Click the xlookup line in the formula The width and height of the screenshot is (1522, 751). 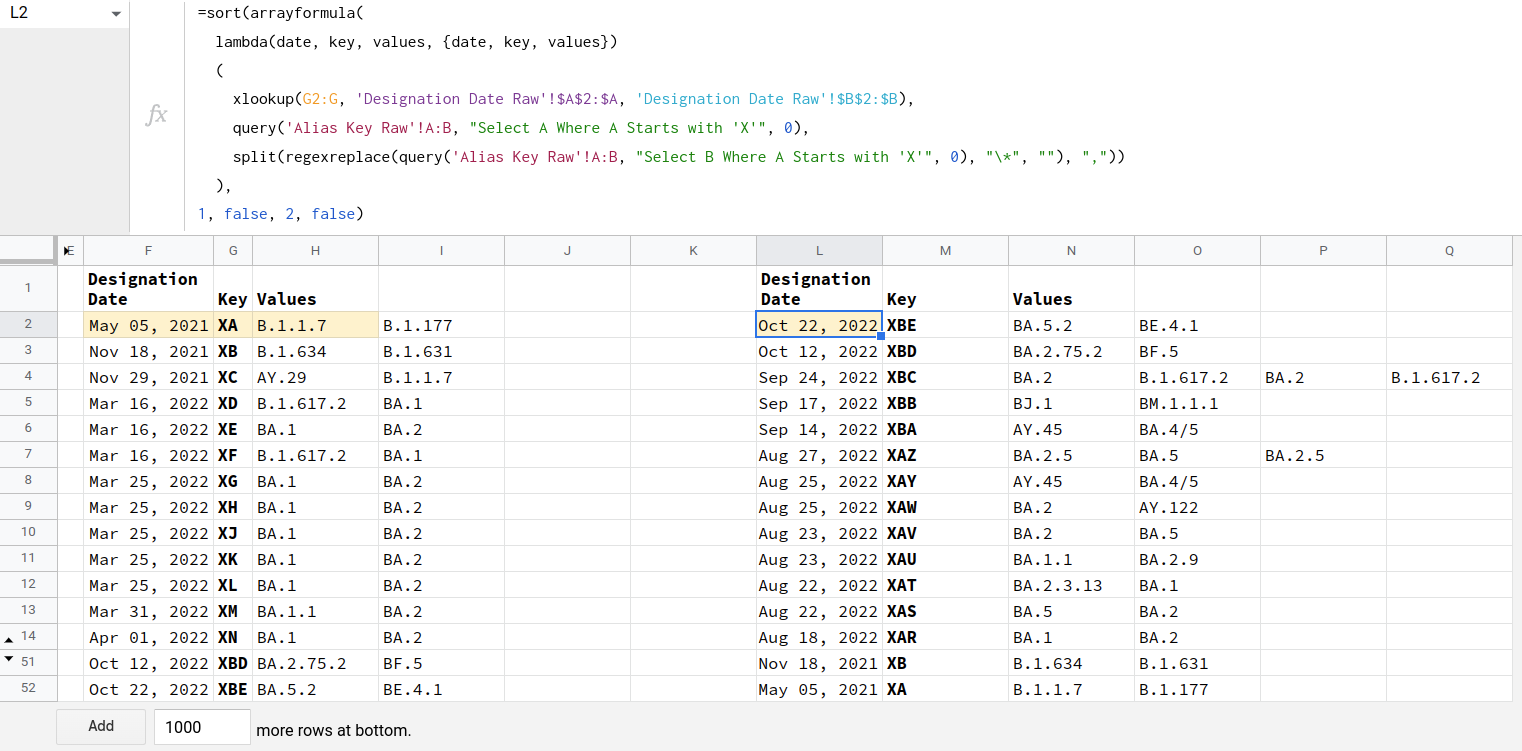tap(574, 99)
